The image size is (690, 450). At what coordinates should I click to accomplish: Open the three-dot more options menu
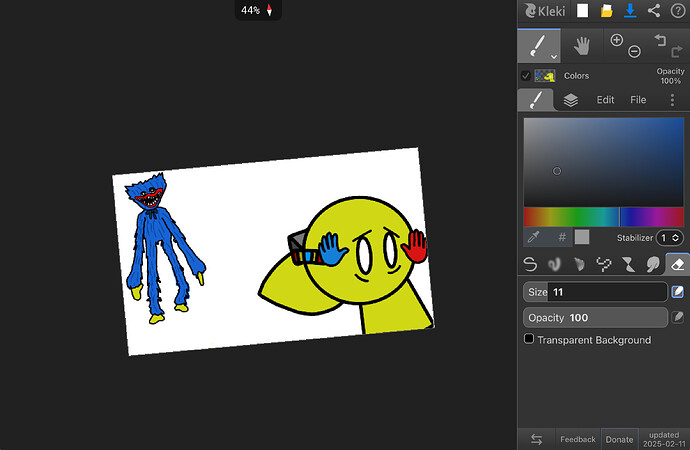[x=672, y=100]
